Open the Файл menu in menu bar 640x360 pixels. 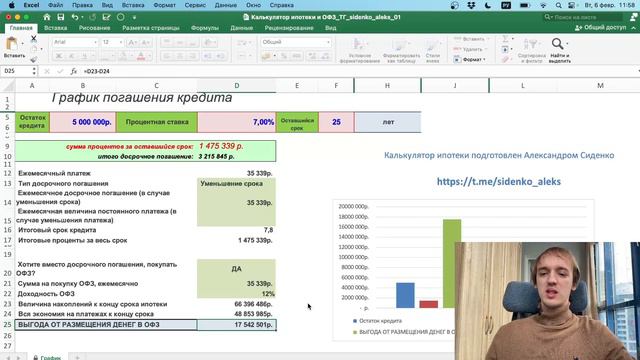click(56, 5)
